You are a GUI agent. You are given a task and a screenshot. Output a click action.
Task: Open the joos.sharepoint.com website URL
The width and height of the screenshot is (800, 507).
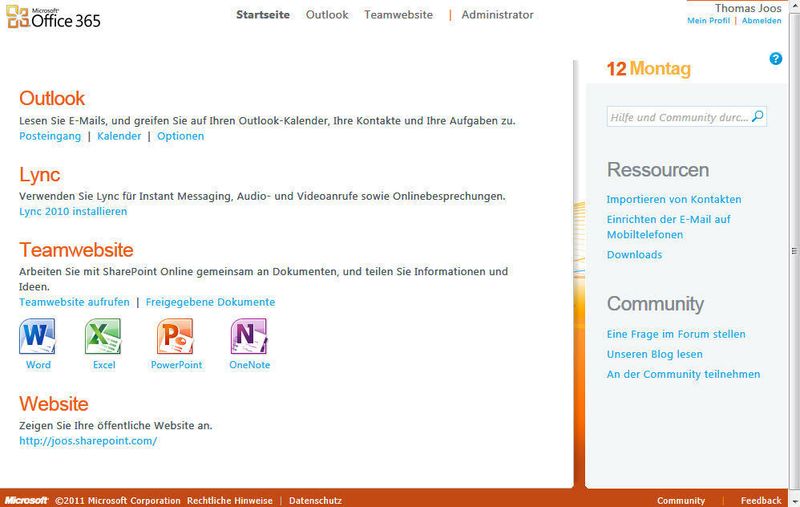[88, 441]
